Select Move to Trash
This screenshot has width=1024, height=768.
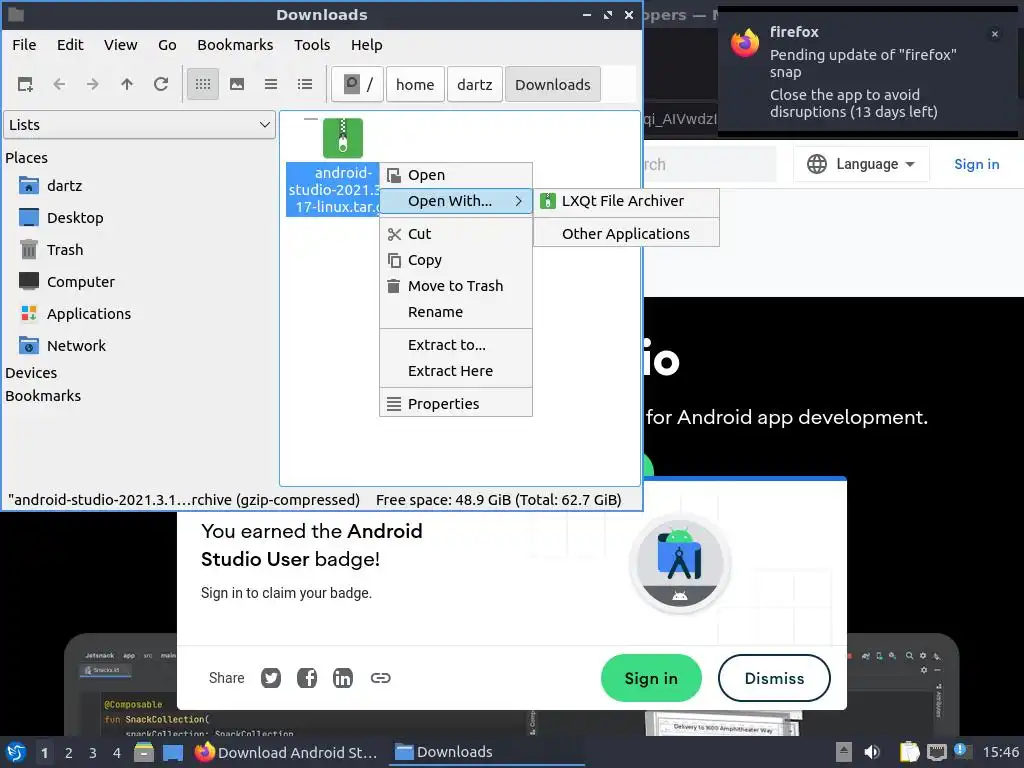[456, 286]
